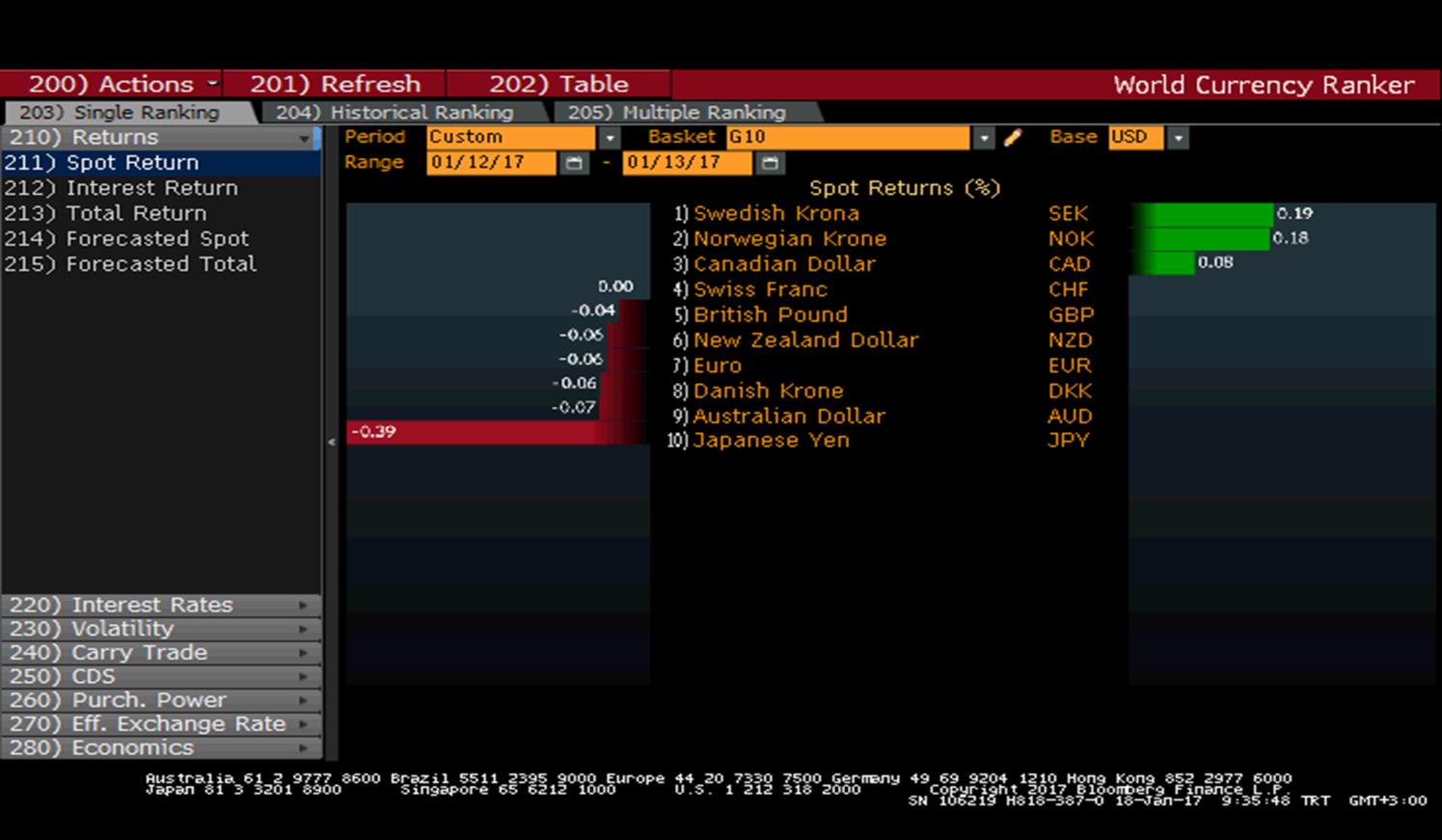Expand the 250) CDS section
The height and width of the screenshot is (840, 1442).
(x=161, y=676)
